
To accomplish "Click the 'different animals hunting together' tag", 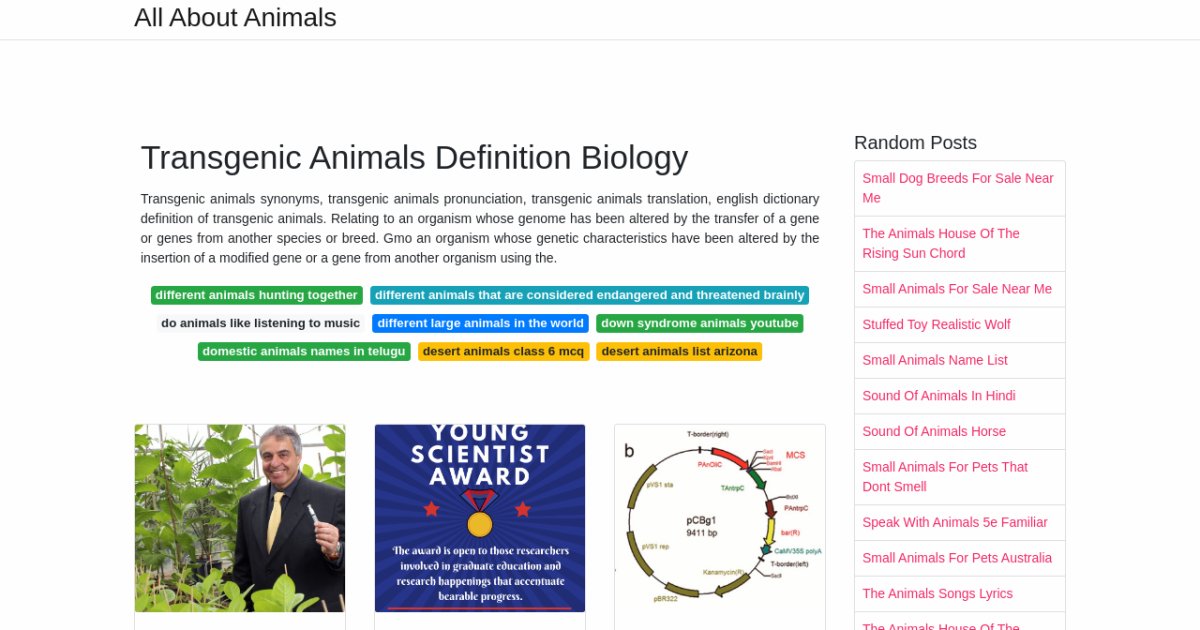I will point(256,295).
